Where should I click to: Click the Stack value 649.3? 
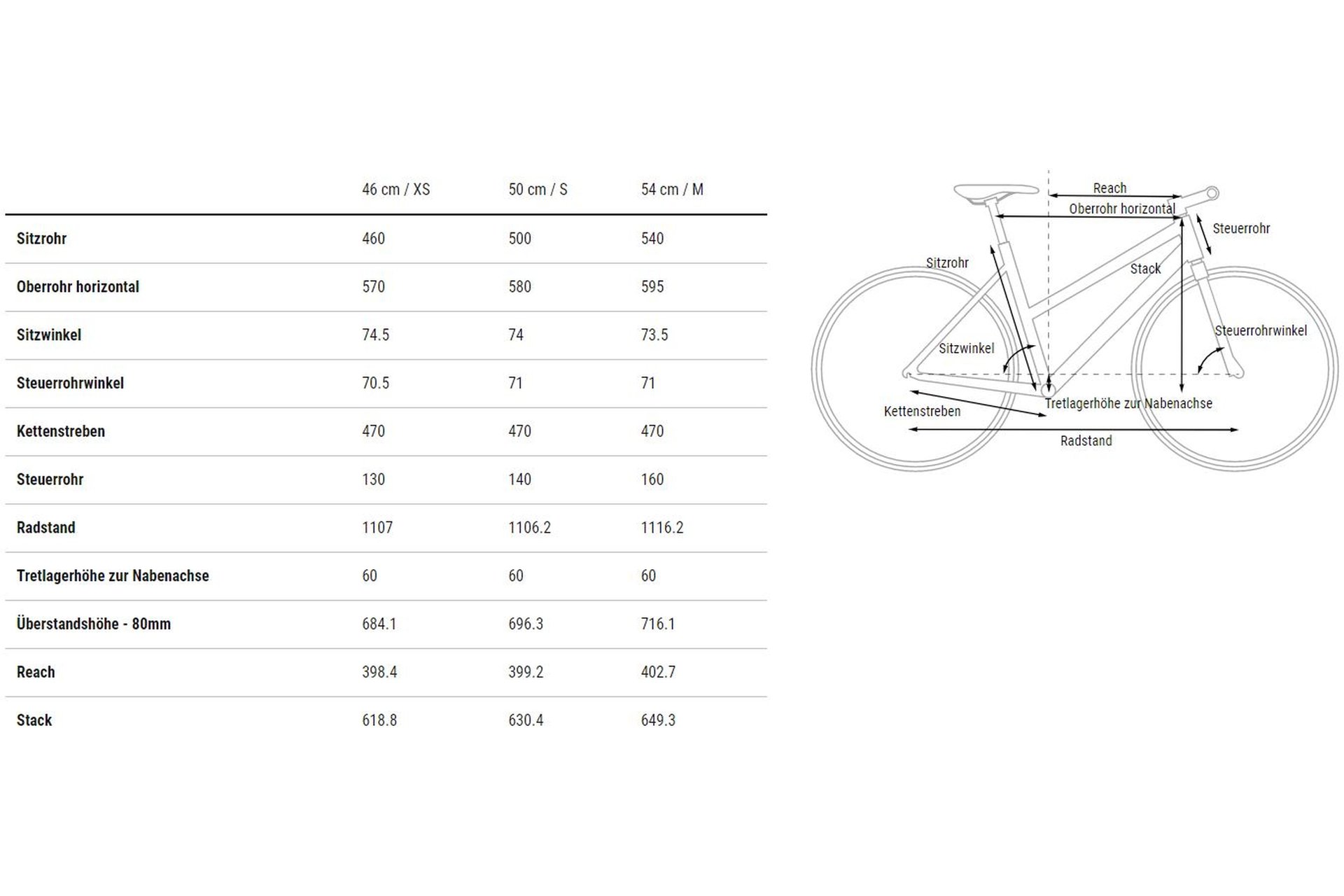point(658,720)
